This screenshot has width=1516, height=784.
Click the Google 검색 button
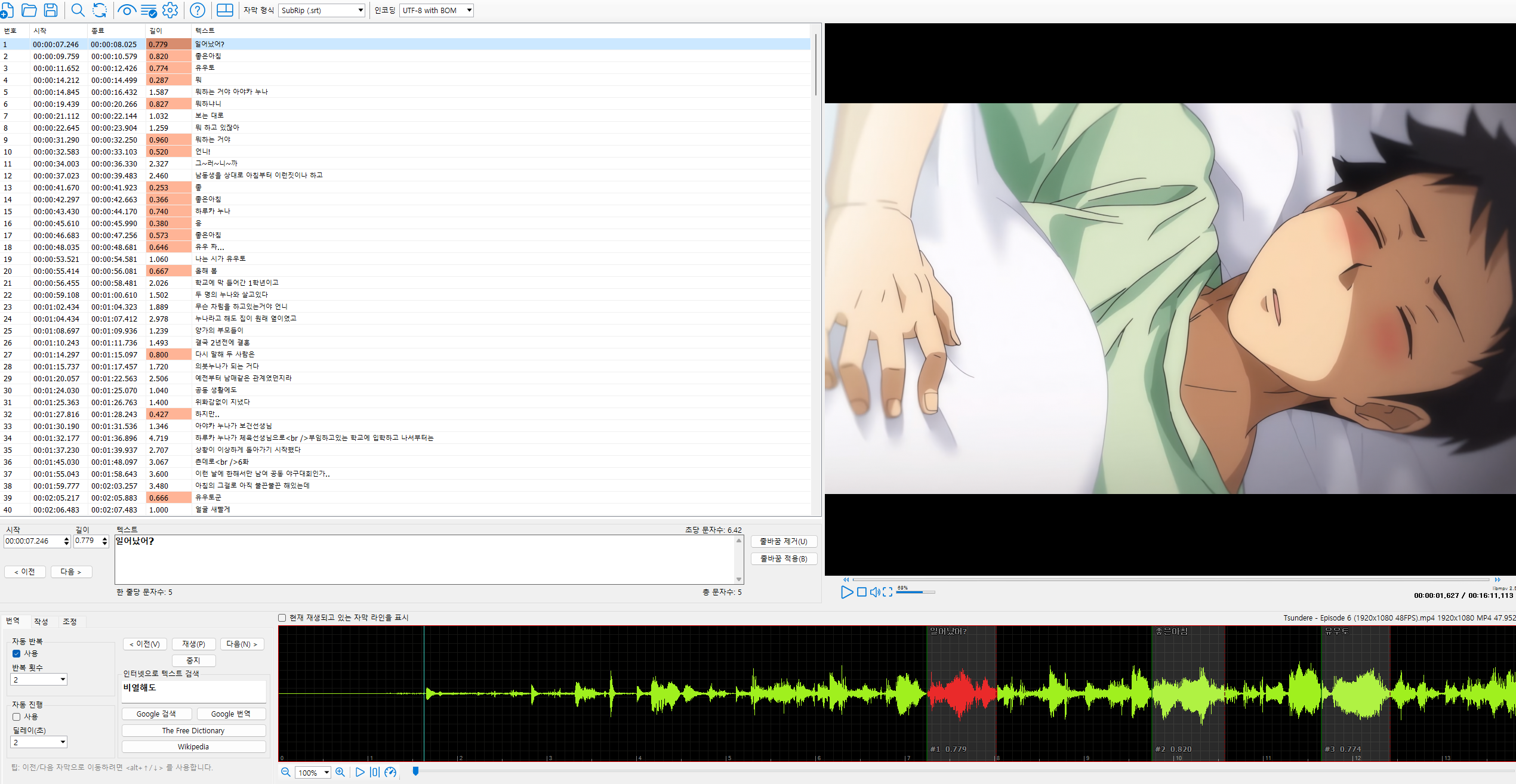click(x=156, y=714)
